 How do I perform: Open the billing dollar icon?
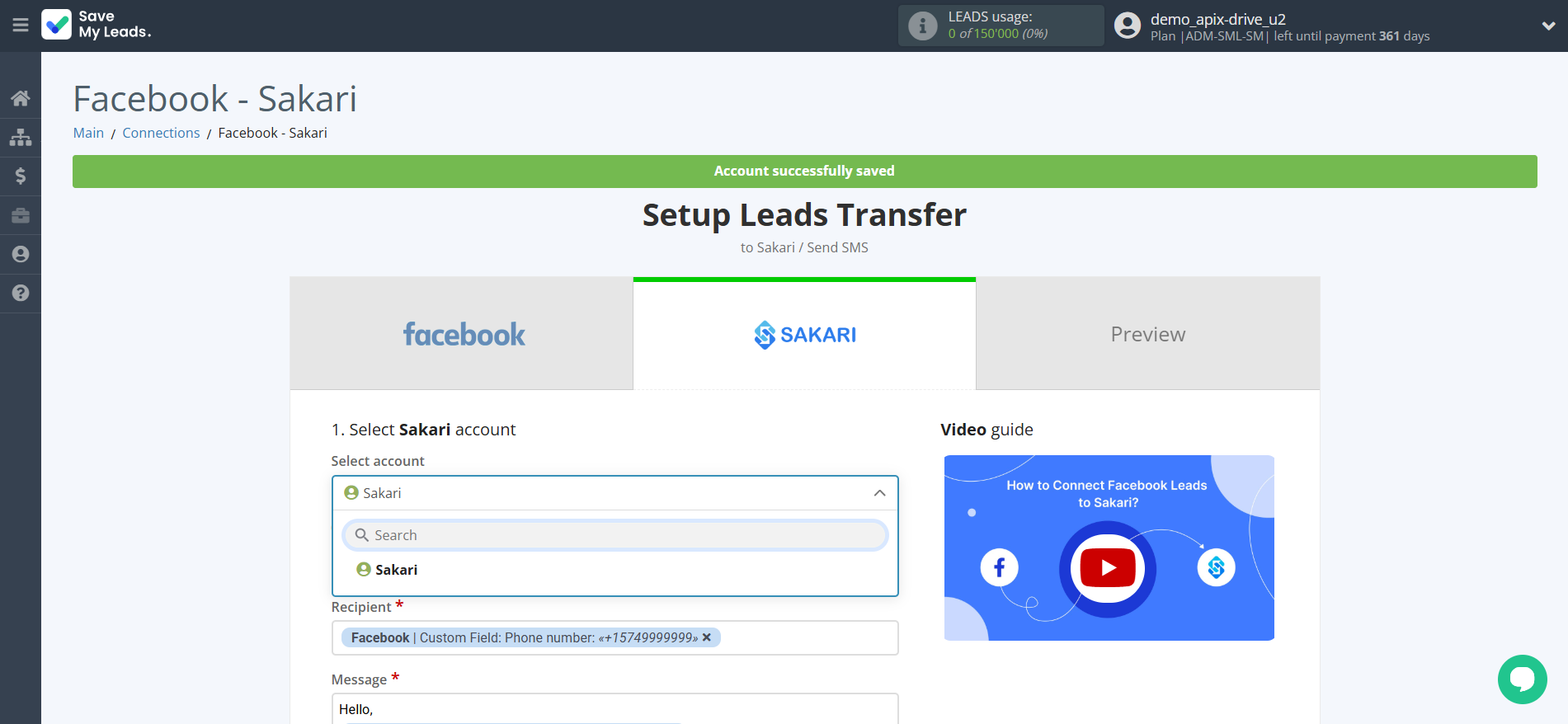pyautogui.click(x=21, y=176)
